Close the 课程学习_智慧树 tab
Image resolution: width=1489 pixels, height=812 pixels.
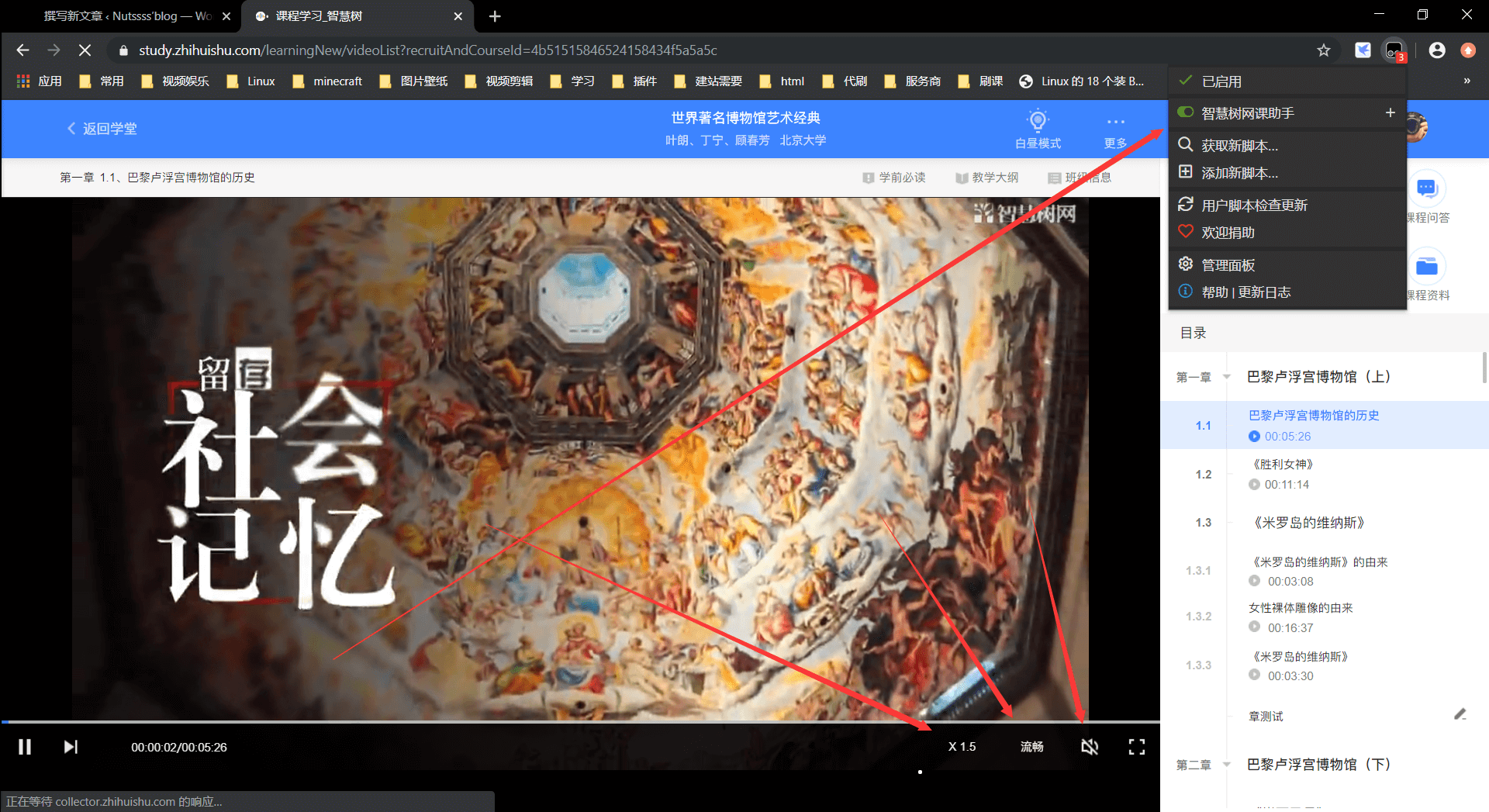point(458,16)
